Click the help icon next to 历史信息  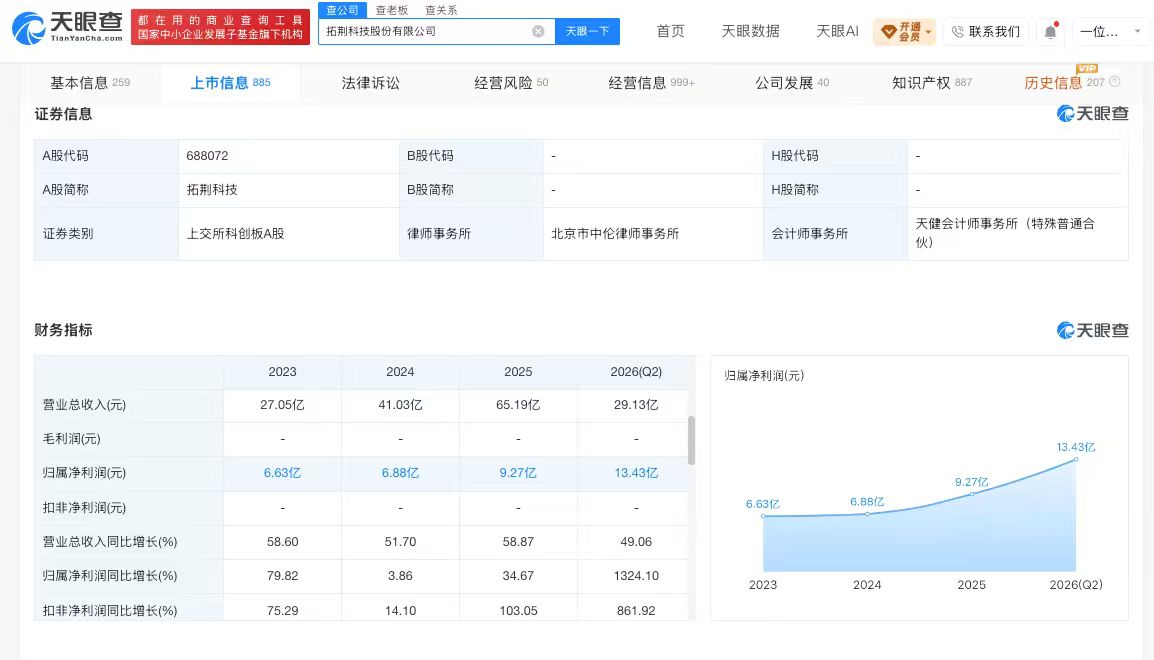pyautogui.click(x=1114, y=82)
